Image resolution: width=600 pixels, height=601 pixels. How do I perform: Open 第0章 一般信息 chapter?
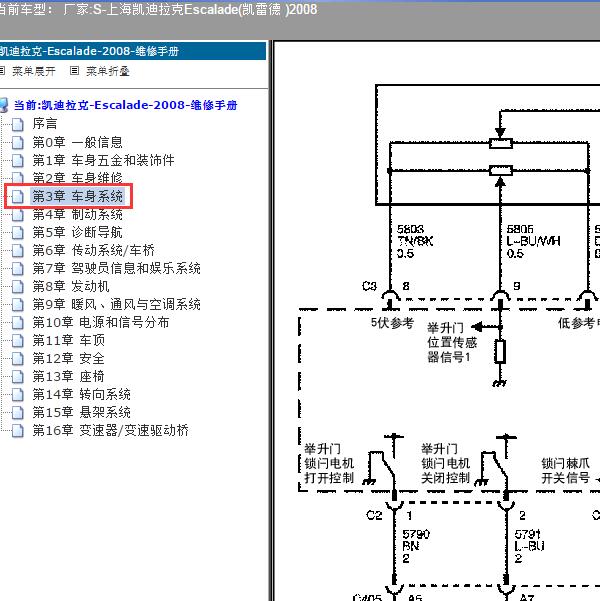pyautogui.click(x=77, y=142)
